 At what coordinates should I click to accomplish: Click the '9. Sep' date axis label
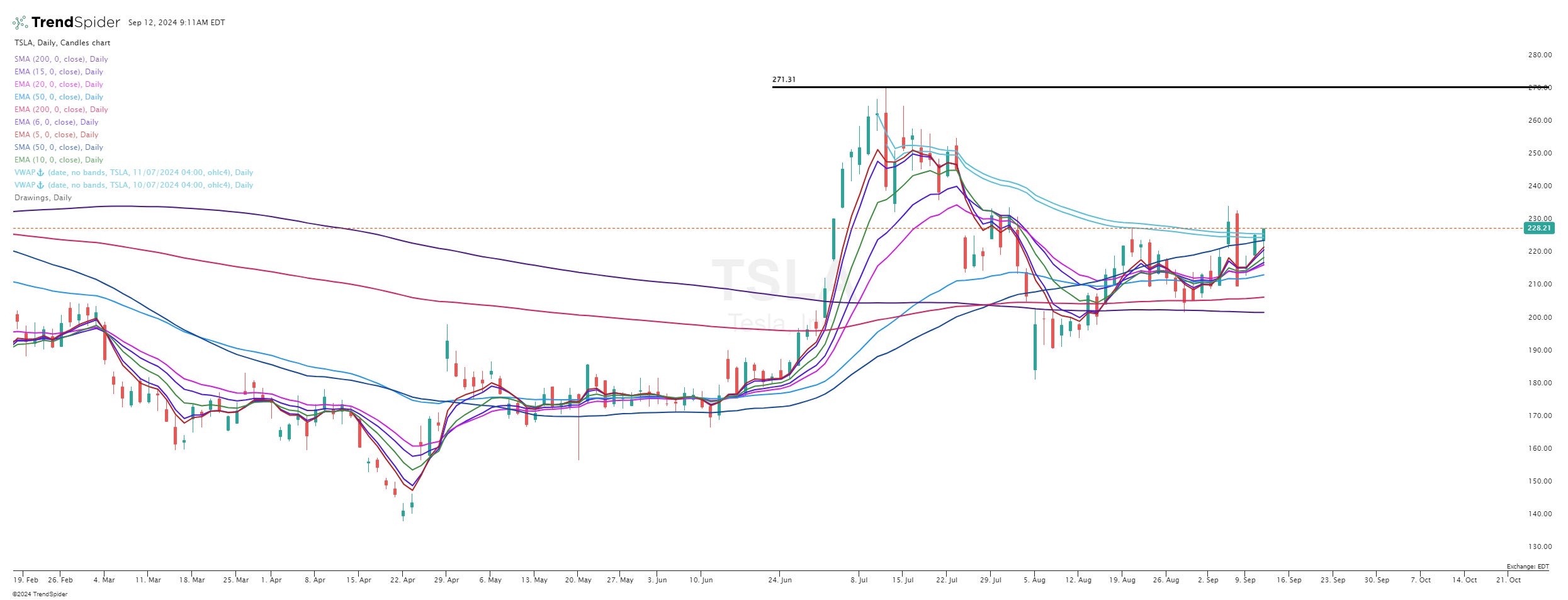pyautogui.click(x=1245, y=580)
